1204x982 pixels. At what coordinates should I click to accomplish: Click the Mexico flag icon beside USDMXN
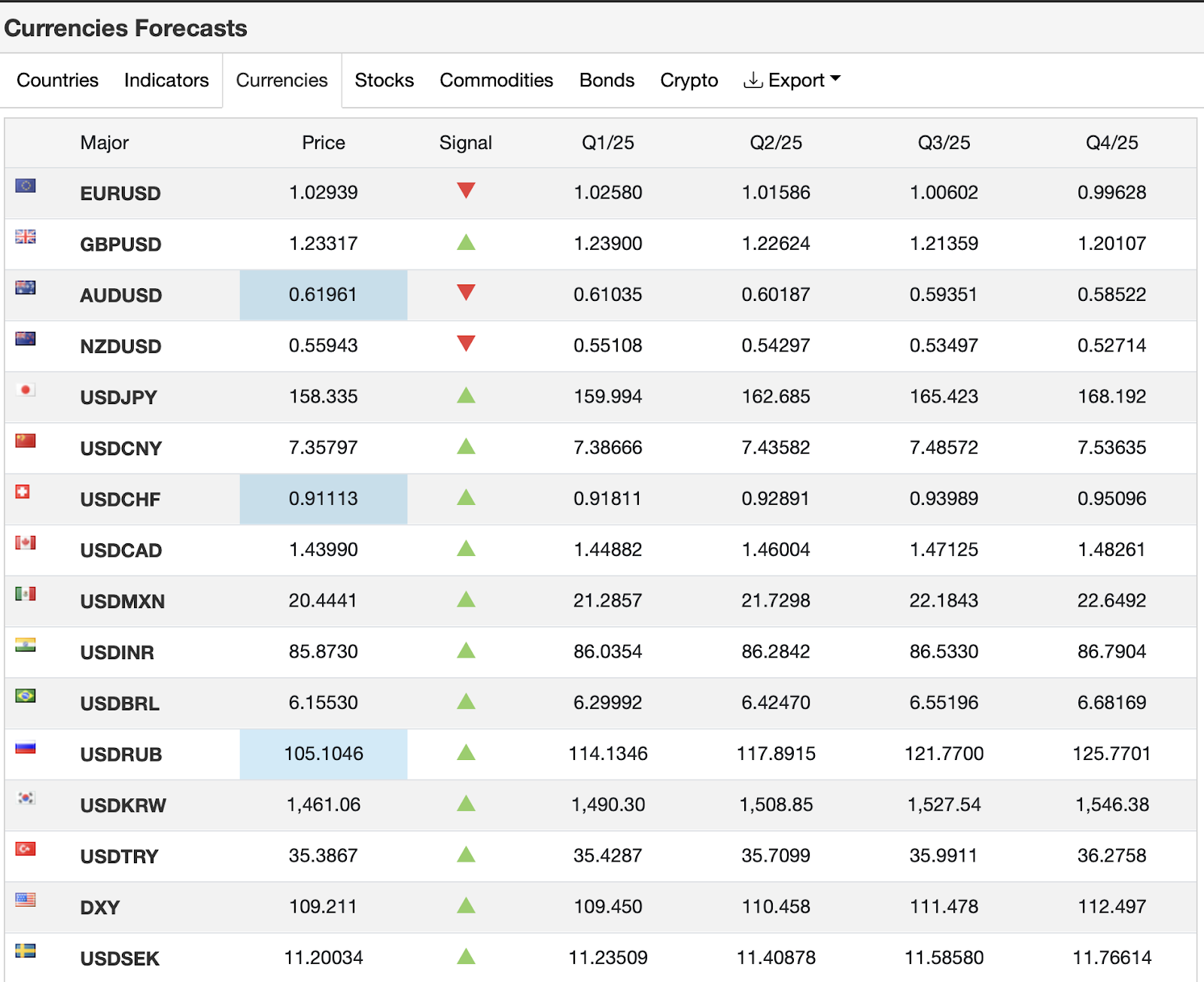[x=26, y=594]
